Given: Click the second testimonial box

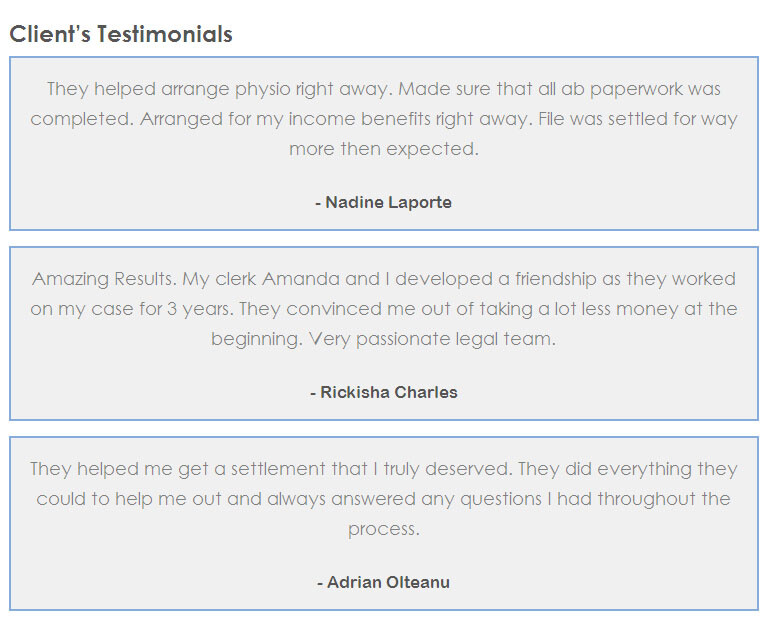Looking at the screenshot, I should (384, 333).
